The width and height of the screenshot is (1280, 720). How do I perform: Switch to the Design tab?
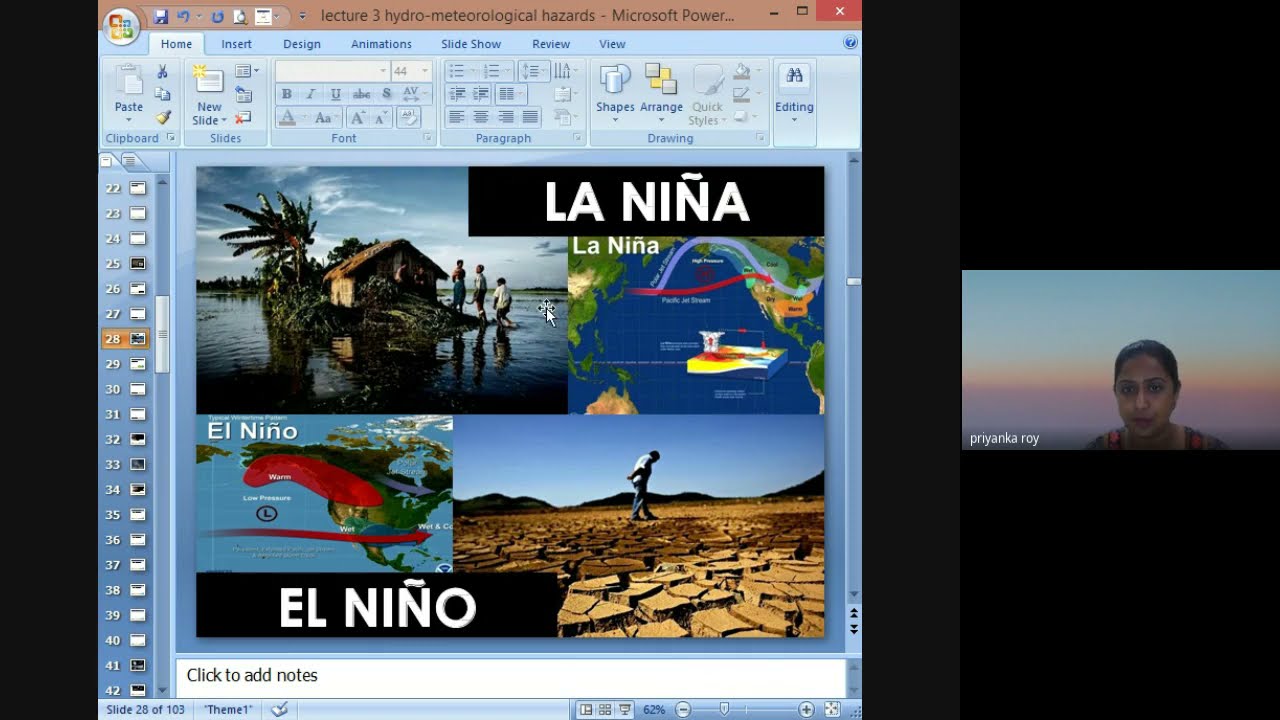(x=302, y=44)
